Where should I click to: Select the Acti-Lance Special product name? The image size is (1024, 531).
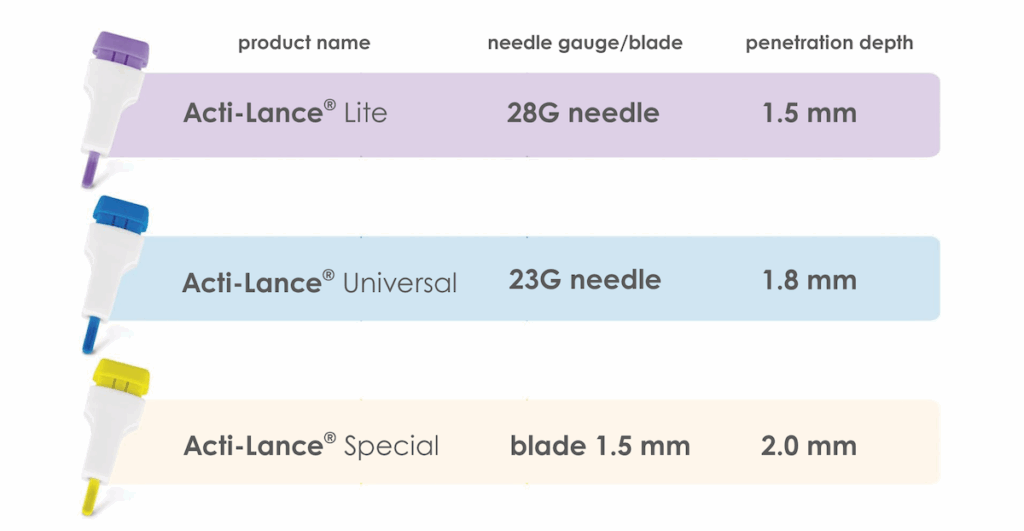(311, 445)
